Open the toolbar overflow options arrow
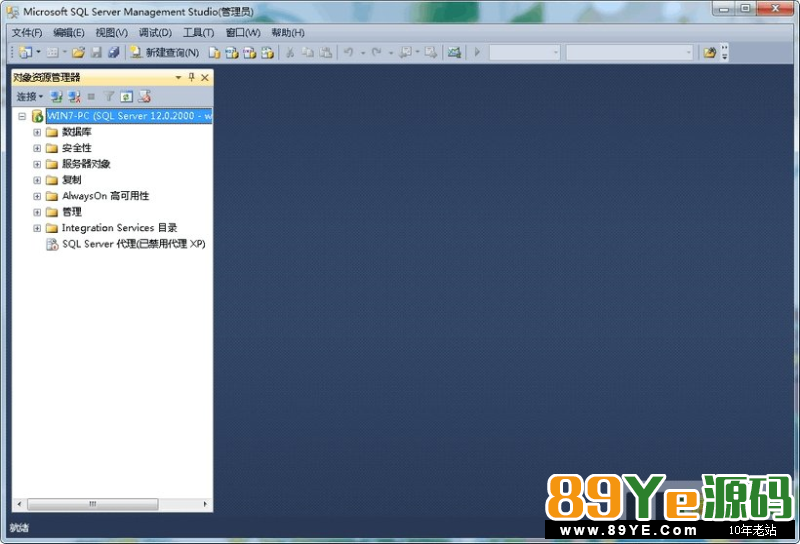800x544 pixels. 724,53
